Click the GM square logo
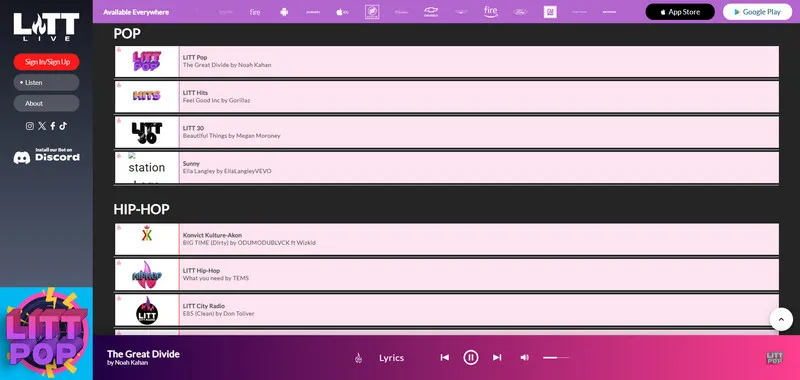The image size is (800, 380). [x=550, y=12]
